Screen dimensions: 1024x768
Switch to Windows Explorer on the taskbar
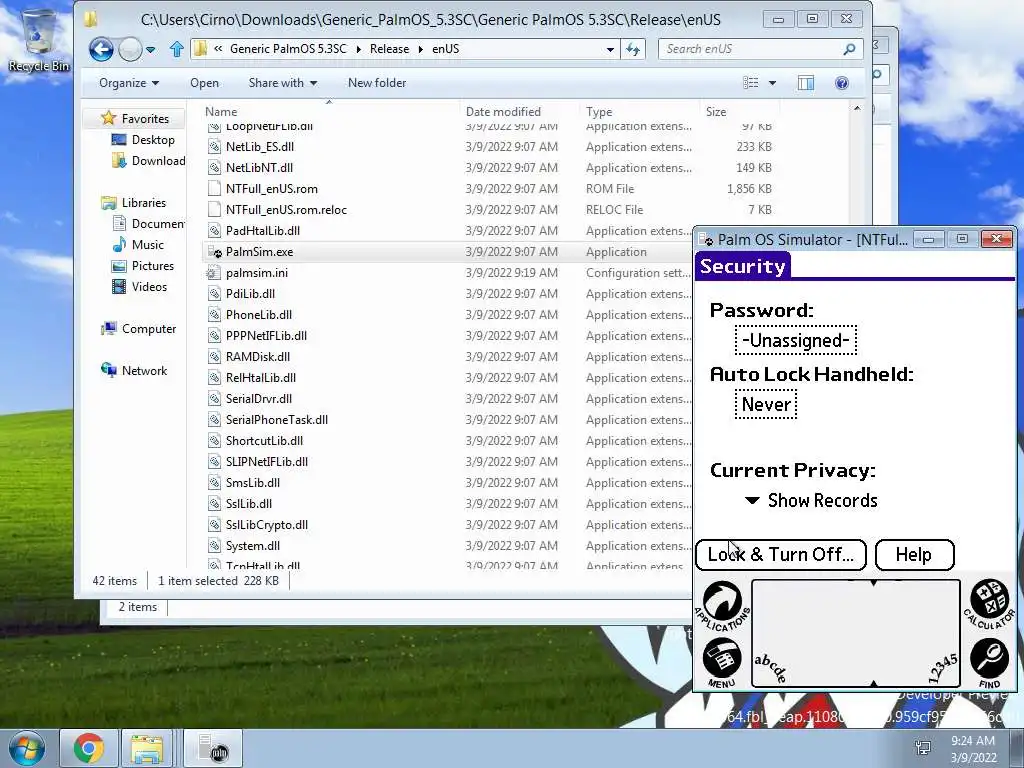(x=147, y=748)
